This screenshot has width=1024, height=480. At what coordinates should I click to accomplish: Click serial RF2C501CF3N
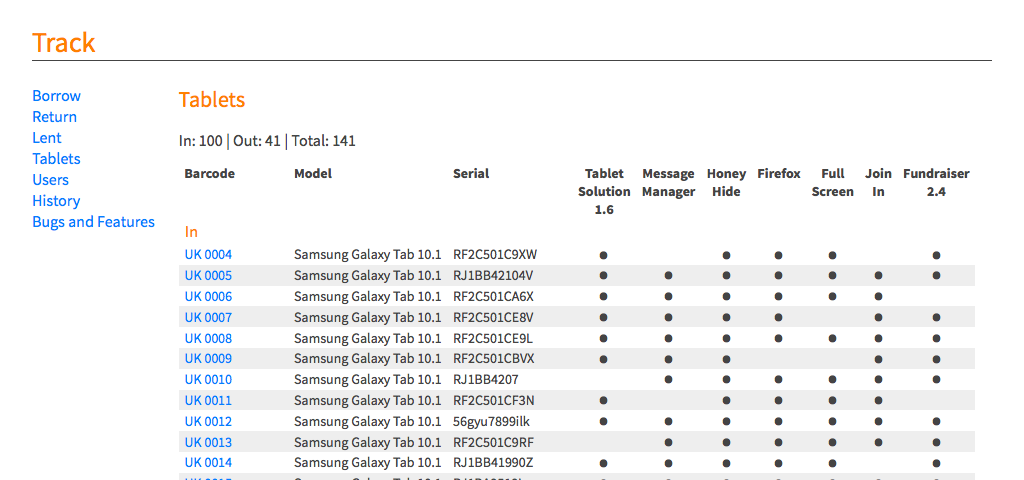click(x=494, y=400)
